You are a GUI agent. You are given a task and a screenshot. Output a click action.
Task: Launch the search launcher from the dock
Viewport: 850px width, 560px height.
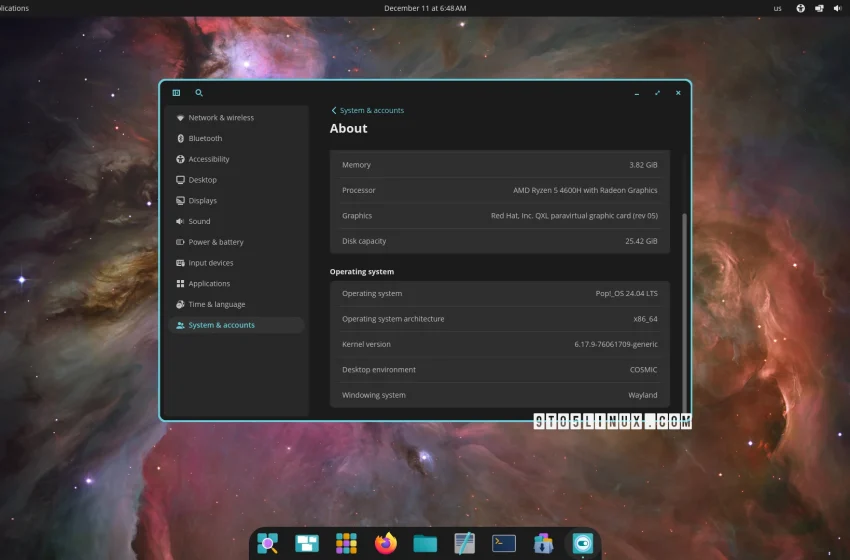click(268, 543)
